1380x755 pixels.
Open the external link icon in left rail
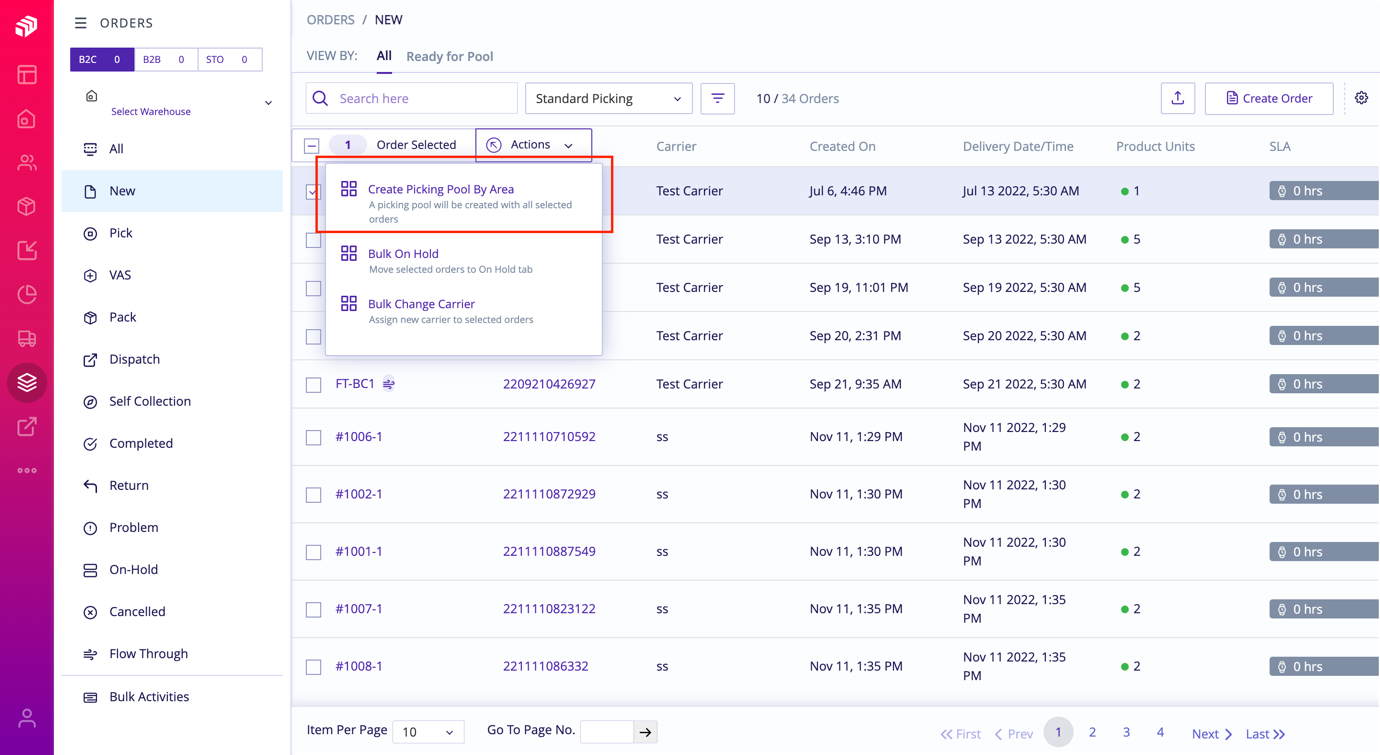click(x=27, y=427)
